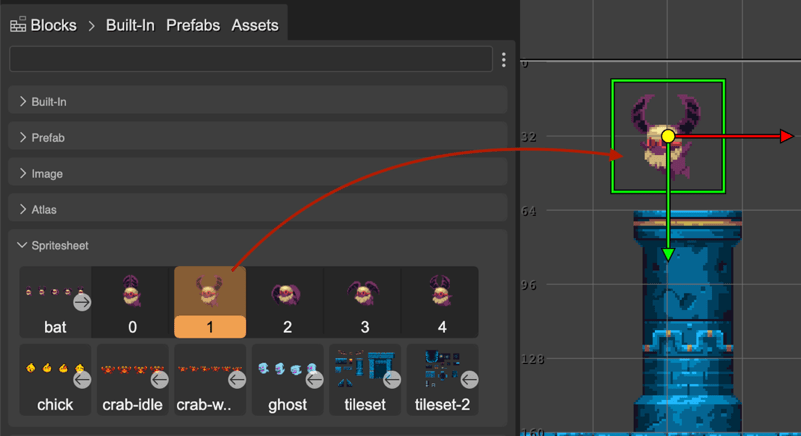Select the crab-idle spritesheet
Viewport: 801px width, 436px height.
(x=132, y=380)
